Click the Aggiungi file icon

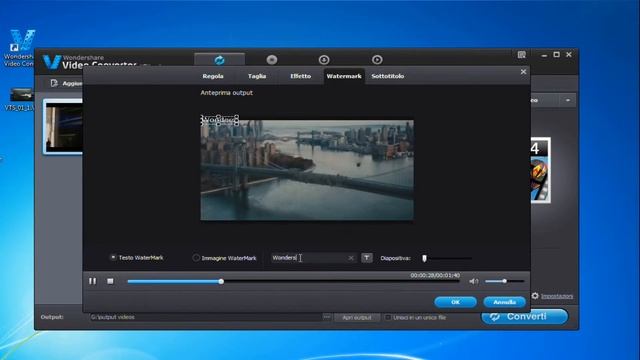click(x=54, y=83)
